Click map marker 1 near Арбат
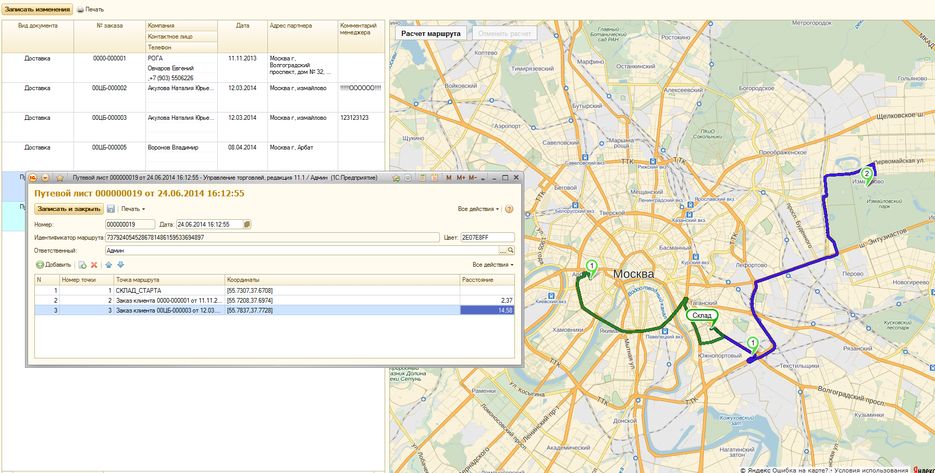Viewport: 935px width, 473px height. [x=591, y=267]
